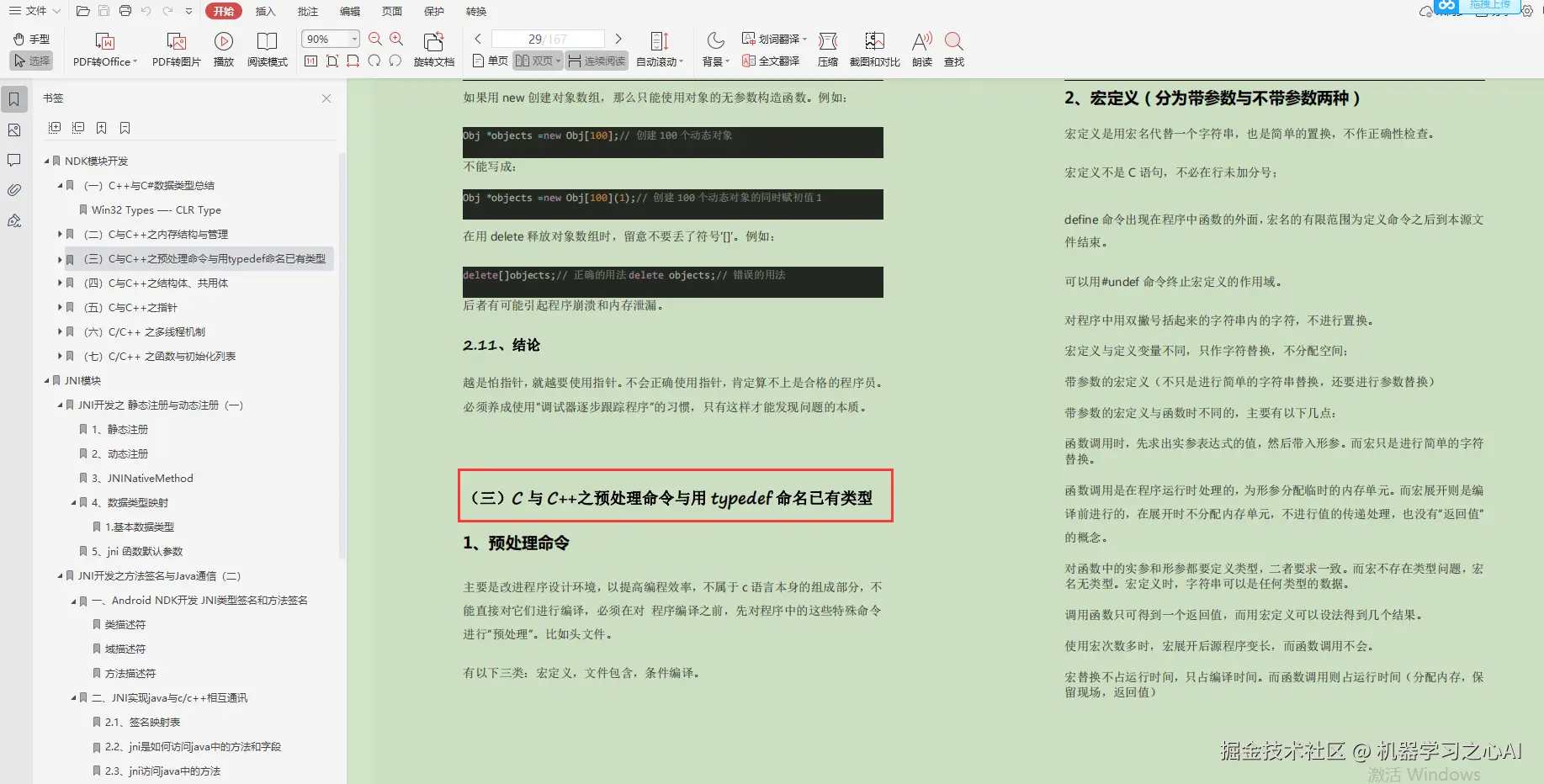Open PDF转Office conversion dropdown

[x=104, y=50]
